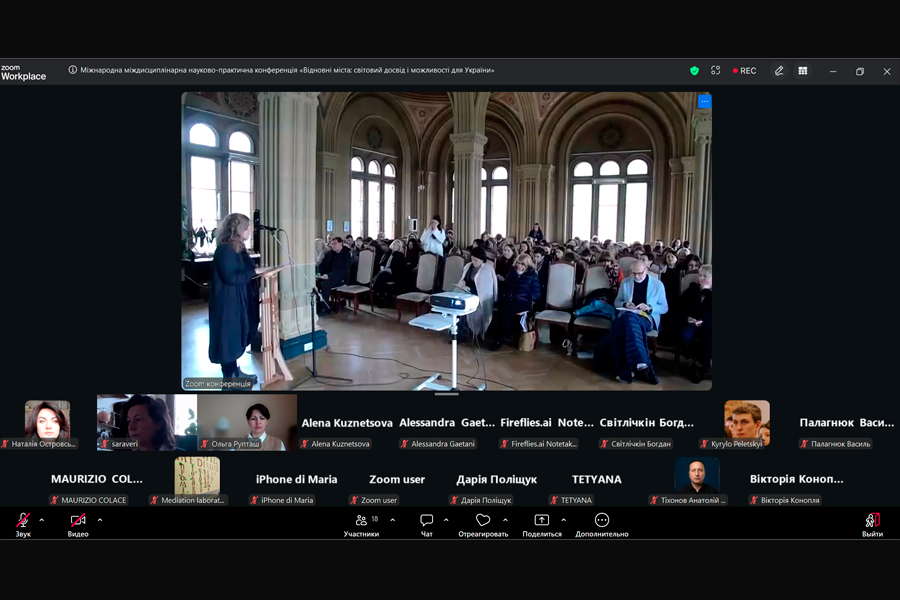900x600 pixels.
Task: Open the Чат chat panel
Action: tap(427, 524)
